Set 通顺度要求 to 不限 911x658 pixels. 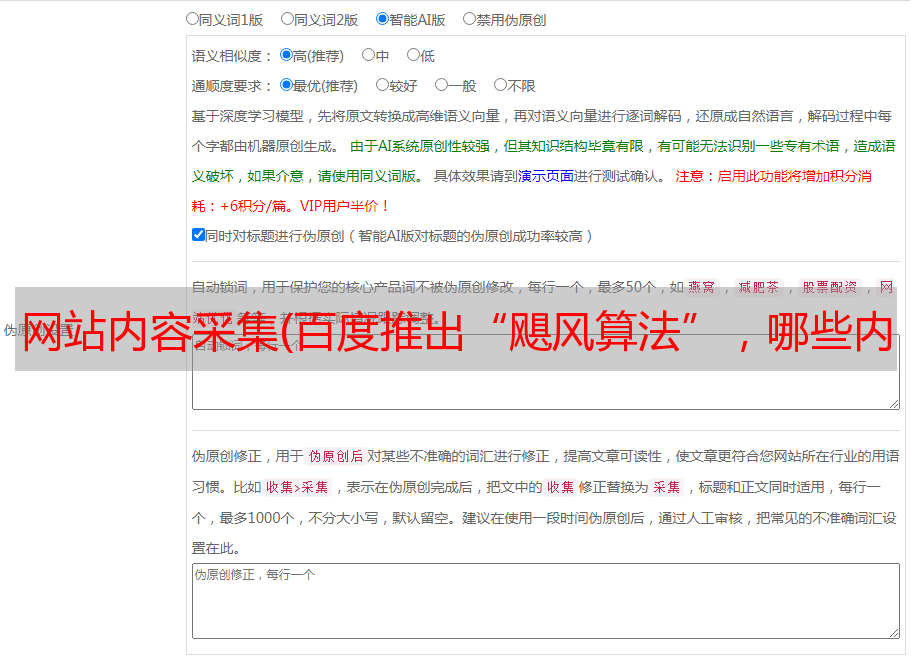500,85
